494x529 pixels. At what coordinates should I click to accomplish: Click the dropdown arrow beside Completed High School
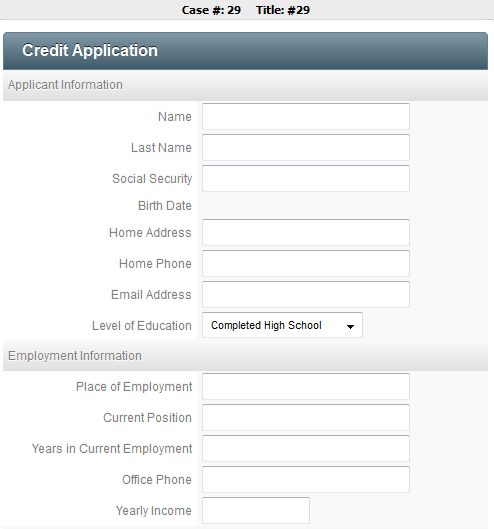pos(350,326)
